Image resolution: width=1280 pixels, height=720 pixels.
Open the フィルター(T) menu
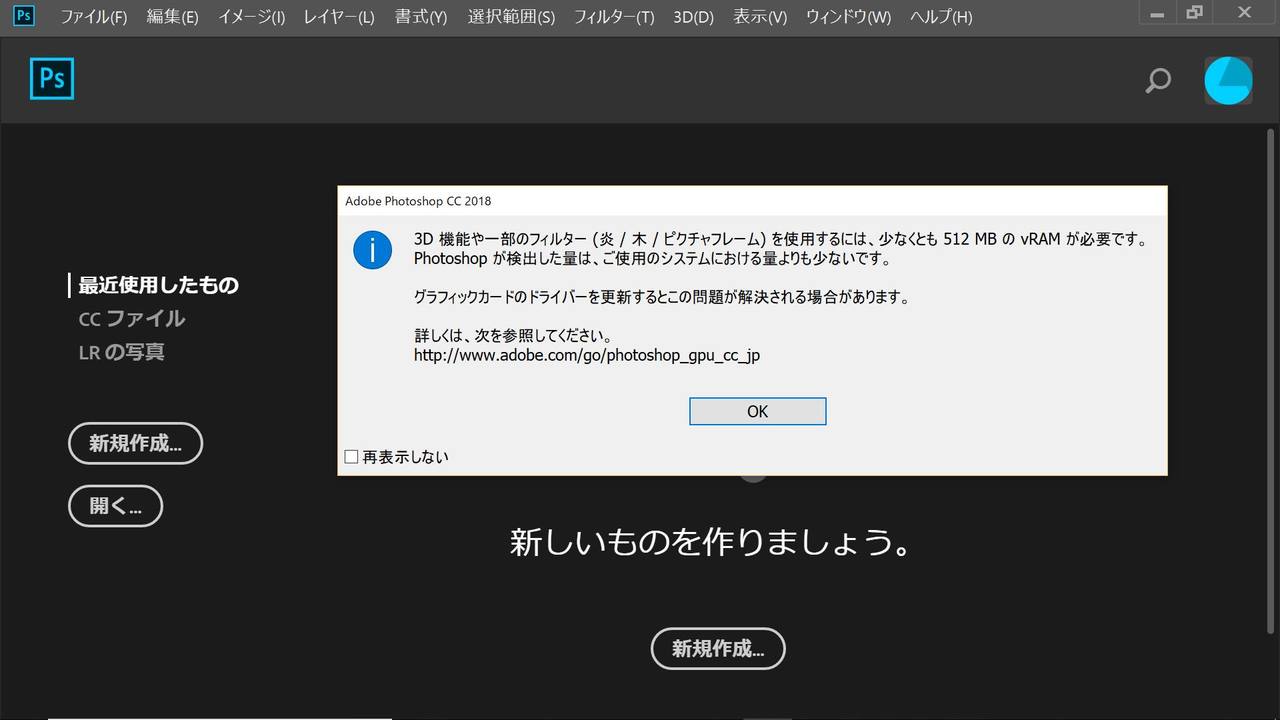click(x=614, y=17)
